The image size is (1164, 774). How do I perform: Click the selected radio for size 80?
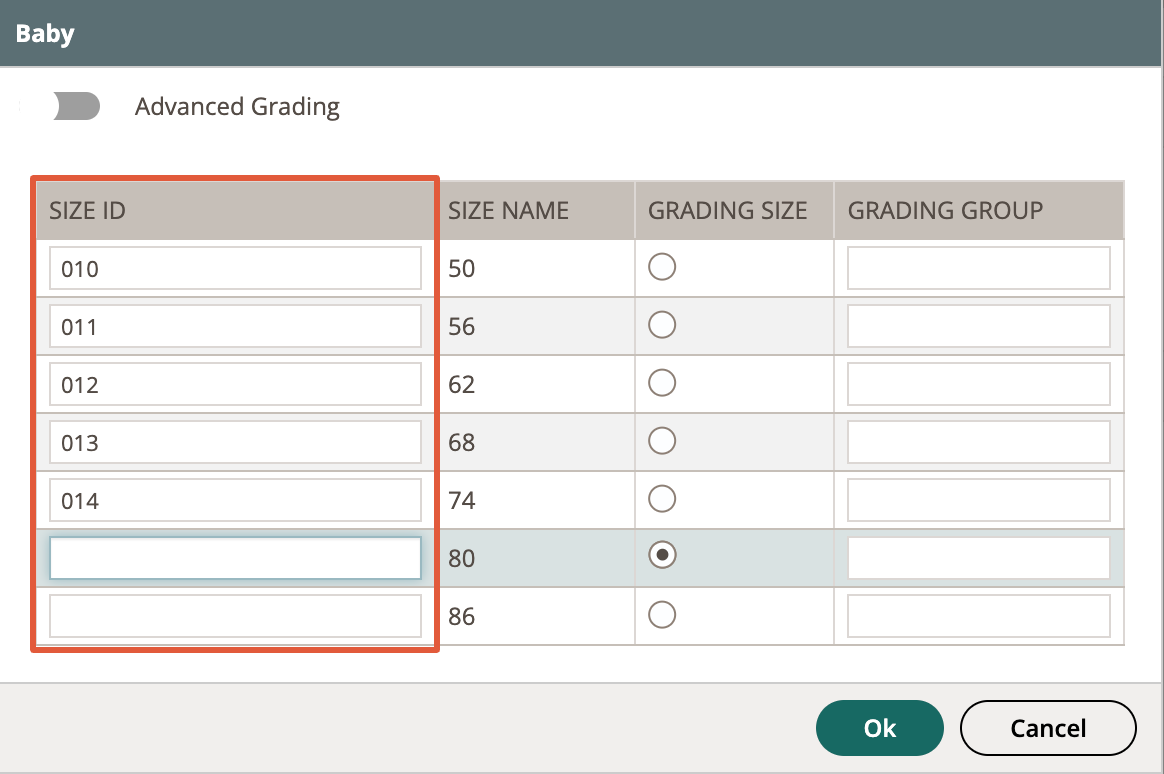[661, 555]
